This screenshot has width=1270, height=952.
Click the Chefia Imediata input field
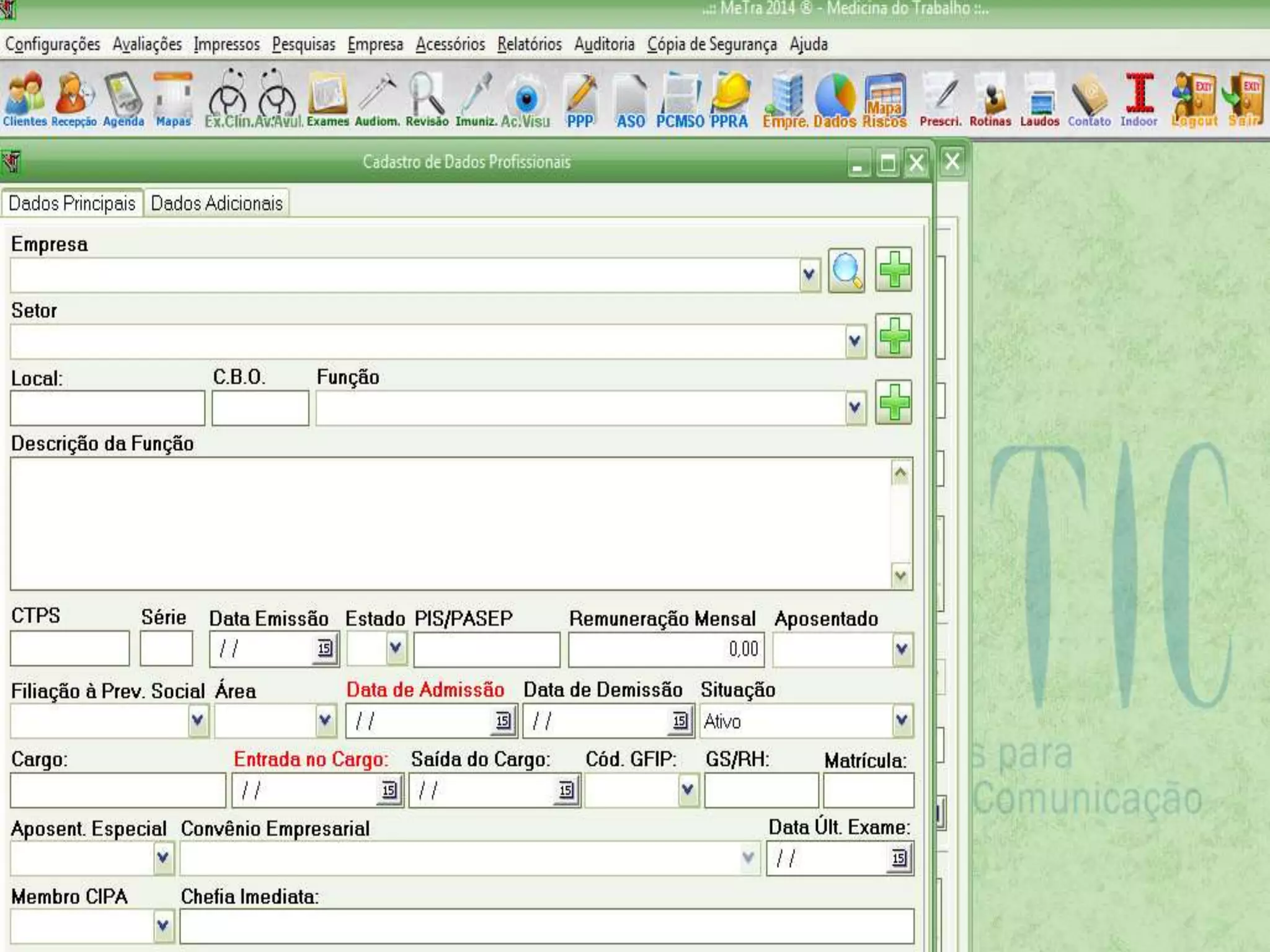click(x=546, y=926)
